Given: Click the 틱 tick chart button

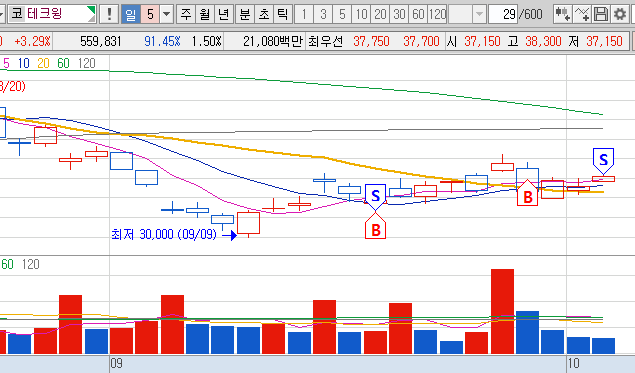Looking at the screenshot, I should click(283, 15).
